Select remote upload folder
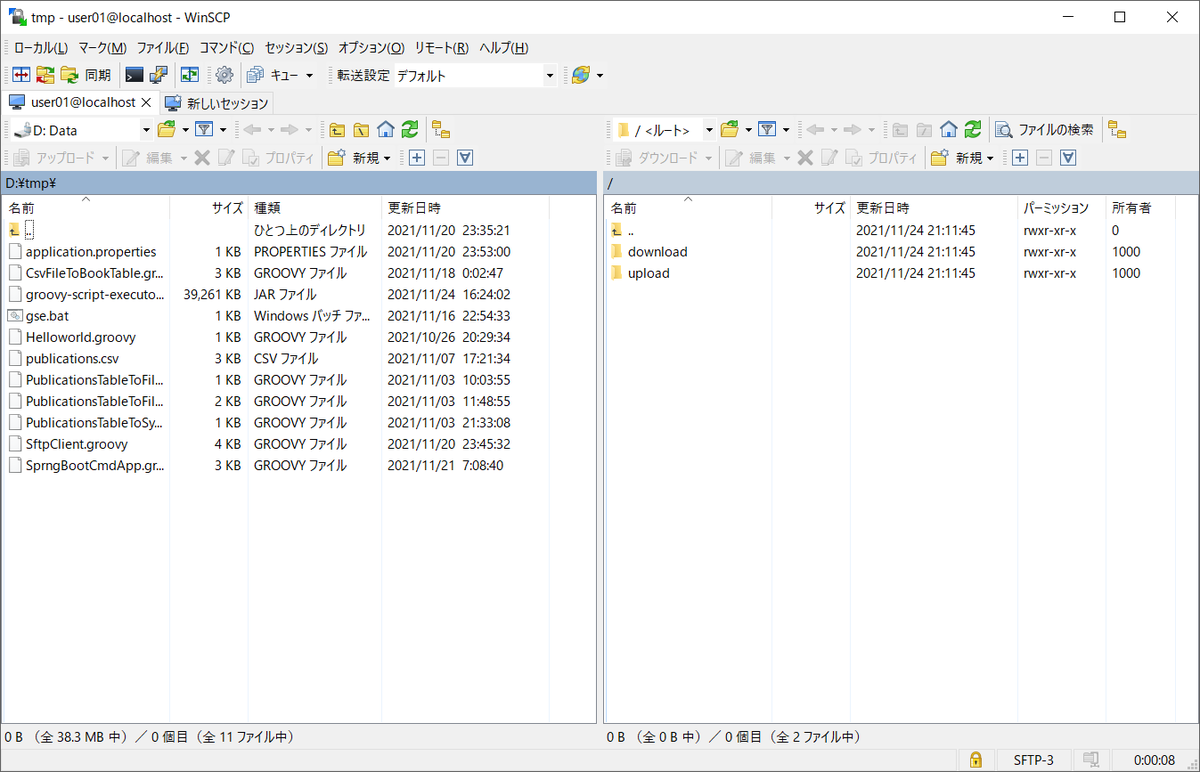 click(648, 273)
